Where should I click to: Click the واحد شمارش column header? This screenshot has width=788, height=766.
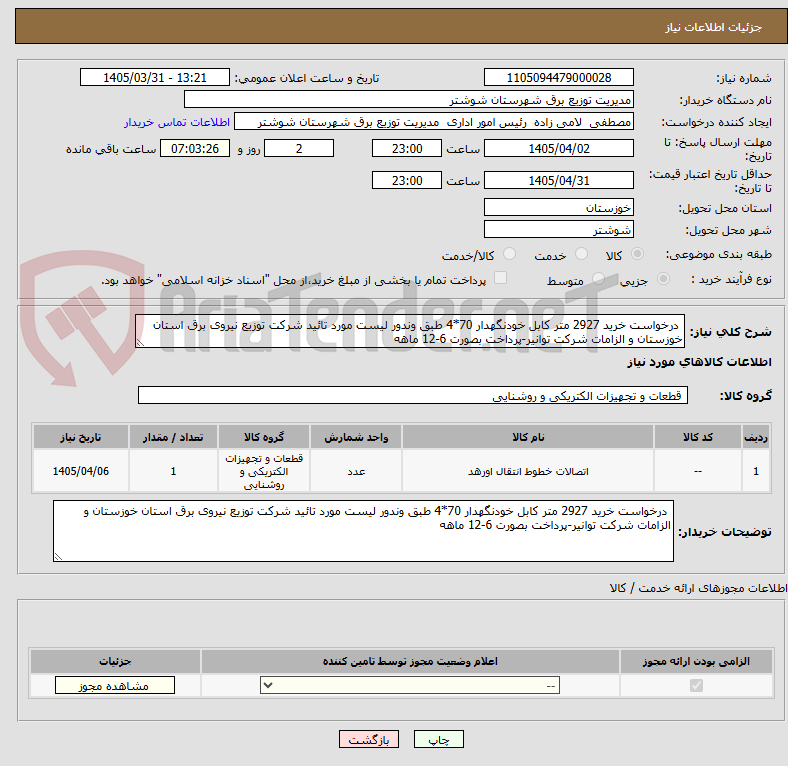click(356, 437)
